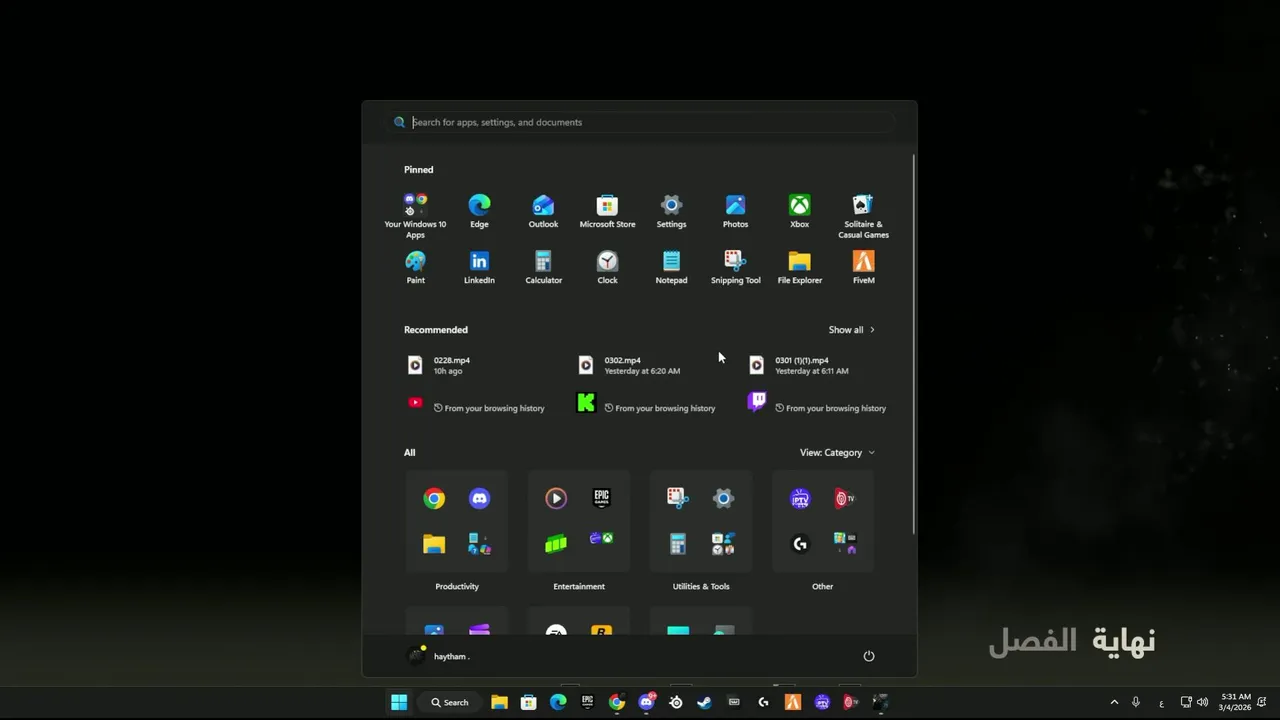Screen dimensions: 1280x720
Task: Launch Edge from the Pinned section
Action: click(x=479, y=212)
